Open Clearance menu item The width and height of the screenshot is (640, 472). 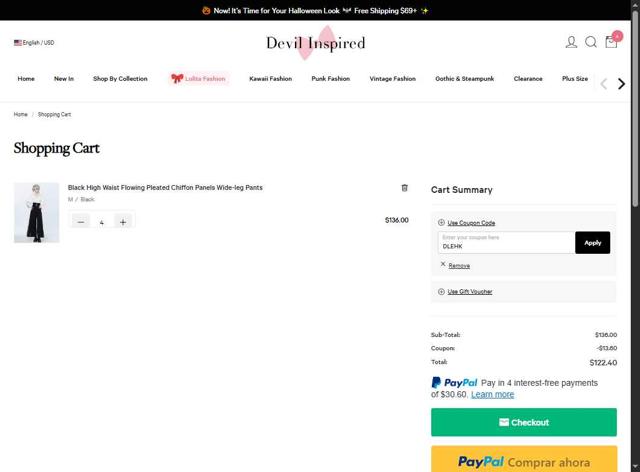tap(528, 79)
